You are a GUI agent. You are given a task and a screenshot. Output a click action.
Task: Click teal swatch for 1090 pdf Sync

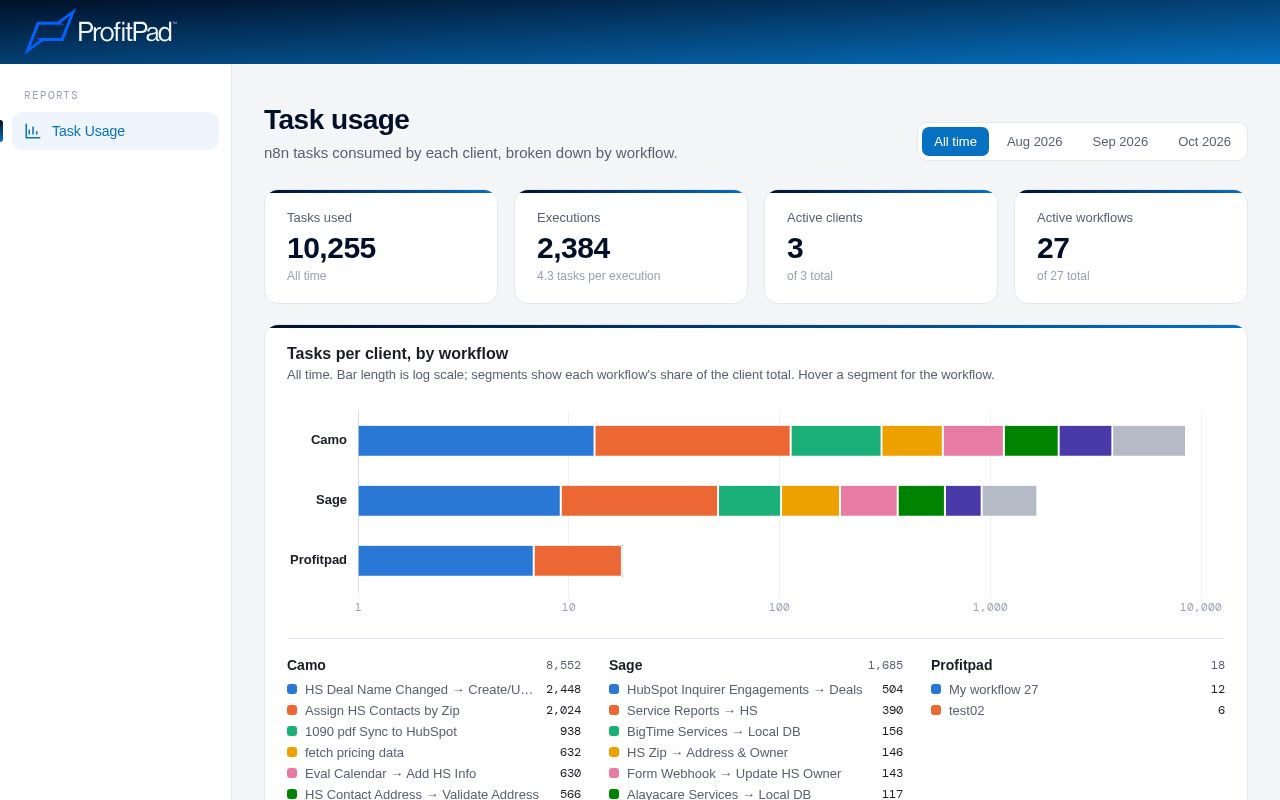[292, 731]
